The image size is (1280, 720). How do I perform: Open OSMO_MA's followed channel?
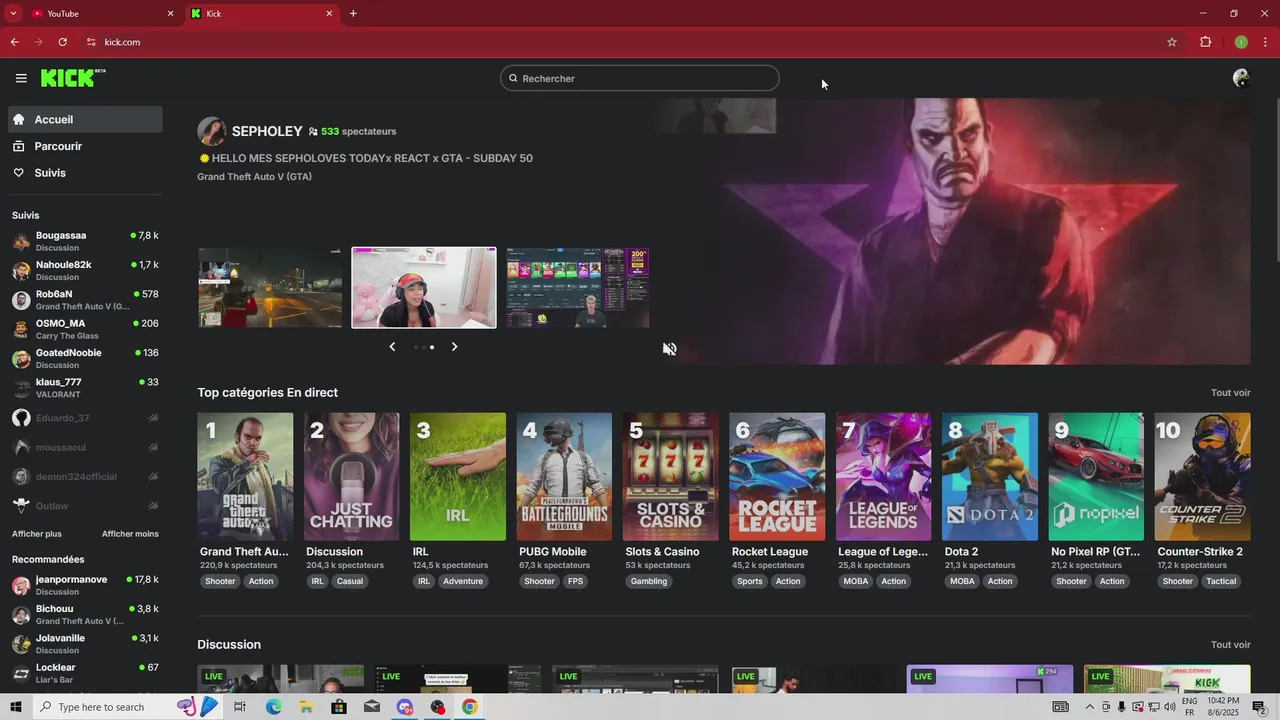(85, 329)
